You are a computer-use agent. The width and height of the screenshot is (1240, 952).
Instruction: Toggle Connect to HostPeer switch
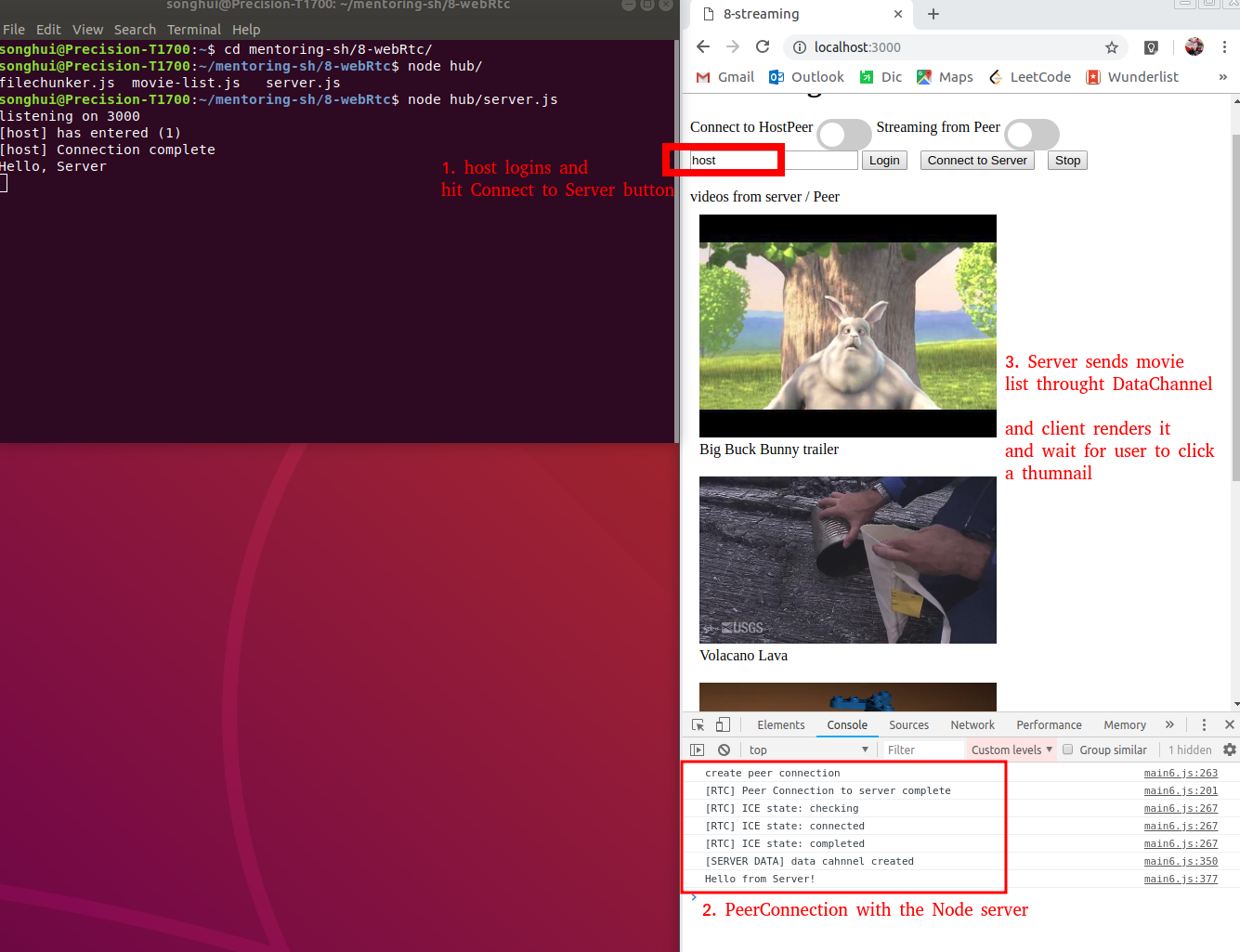[x=844, y=135]
